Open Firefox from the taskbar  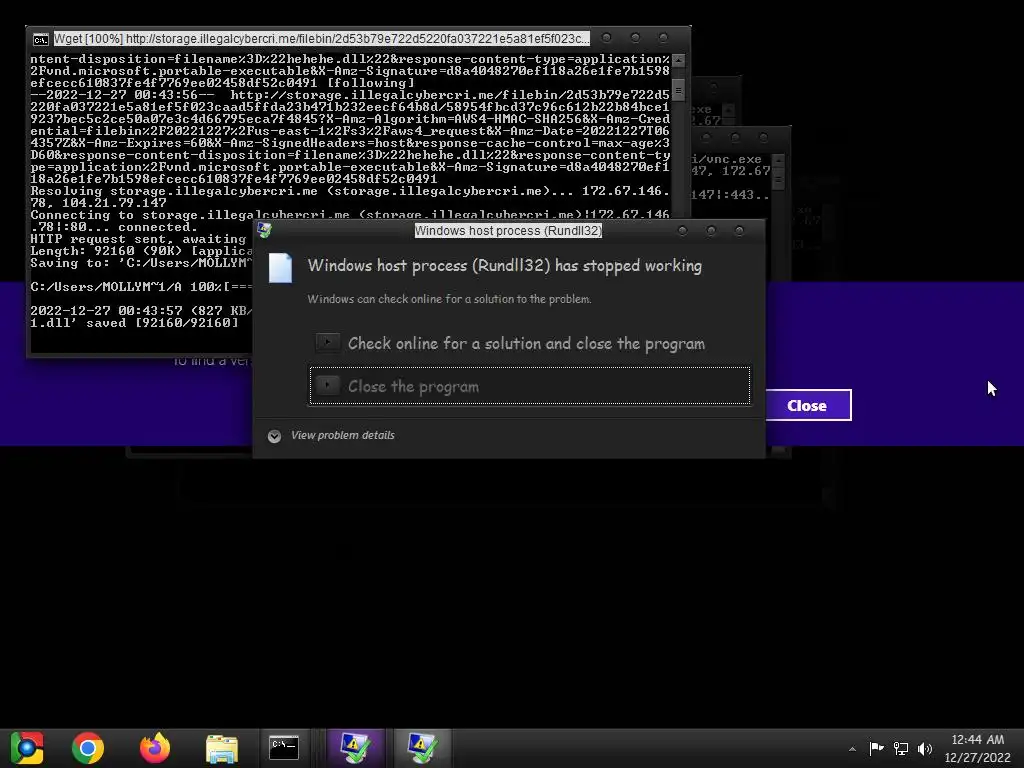[155, 748]
